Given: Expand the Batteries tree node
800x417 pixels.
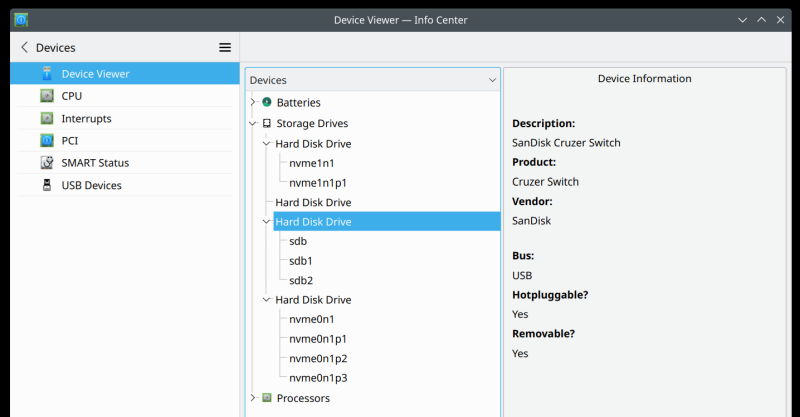Looking at the screenshot, I should coord(253,102).
